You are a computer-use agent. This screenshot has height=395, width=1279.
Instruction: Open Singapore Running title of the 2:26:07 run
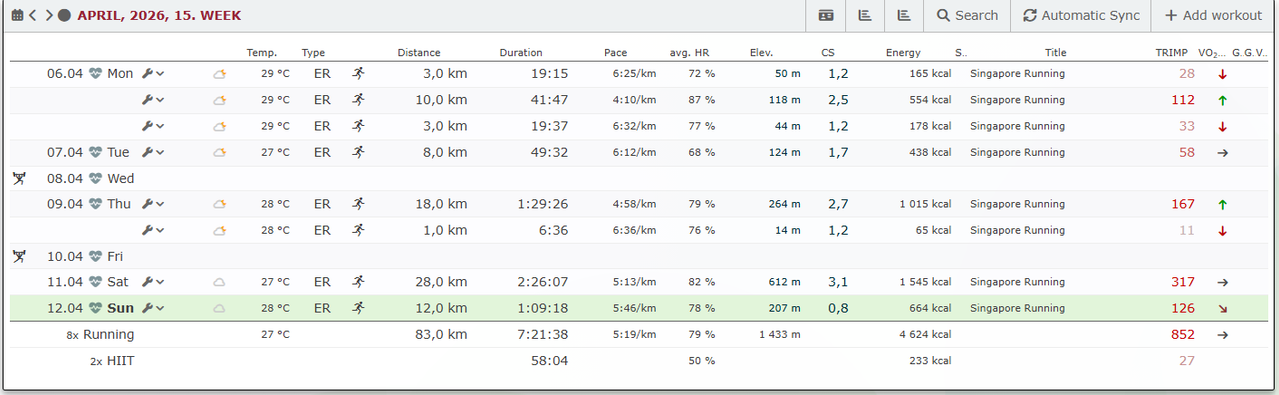tap(1017, 282)
